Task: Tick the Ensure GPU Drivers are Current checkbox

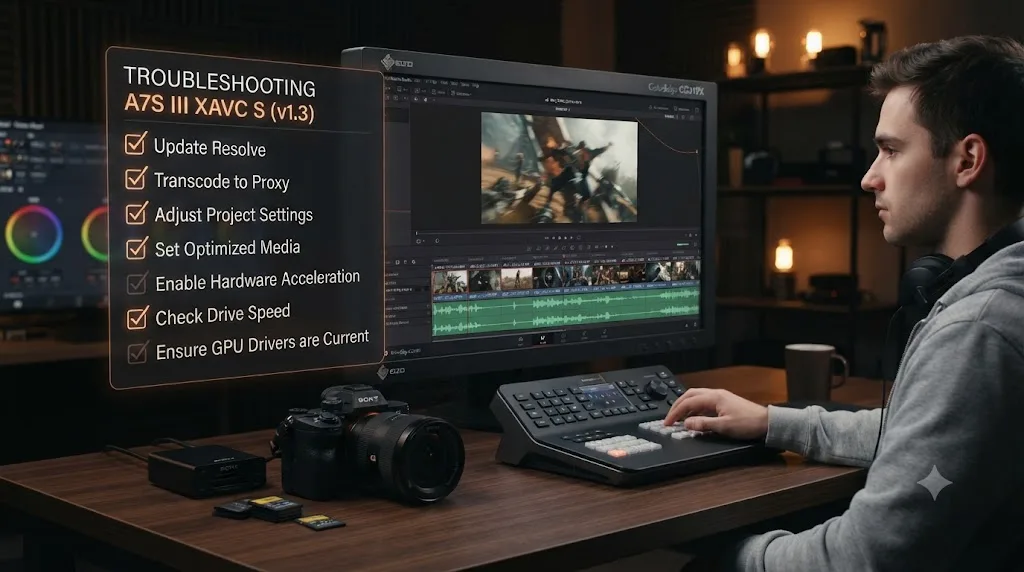Action: [138, 353]
